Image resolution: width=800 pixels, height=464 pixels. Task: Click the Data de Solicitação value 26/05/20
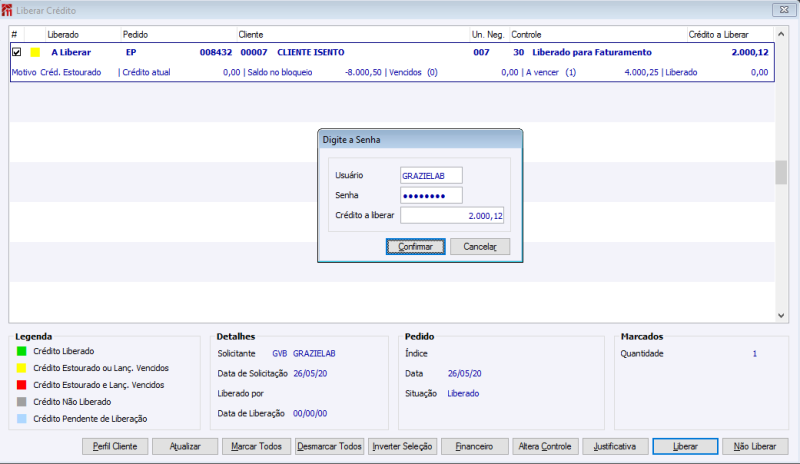click(x=310, y=374)
